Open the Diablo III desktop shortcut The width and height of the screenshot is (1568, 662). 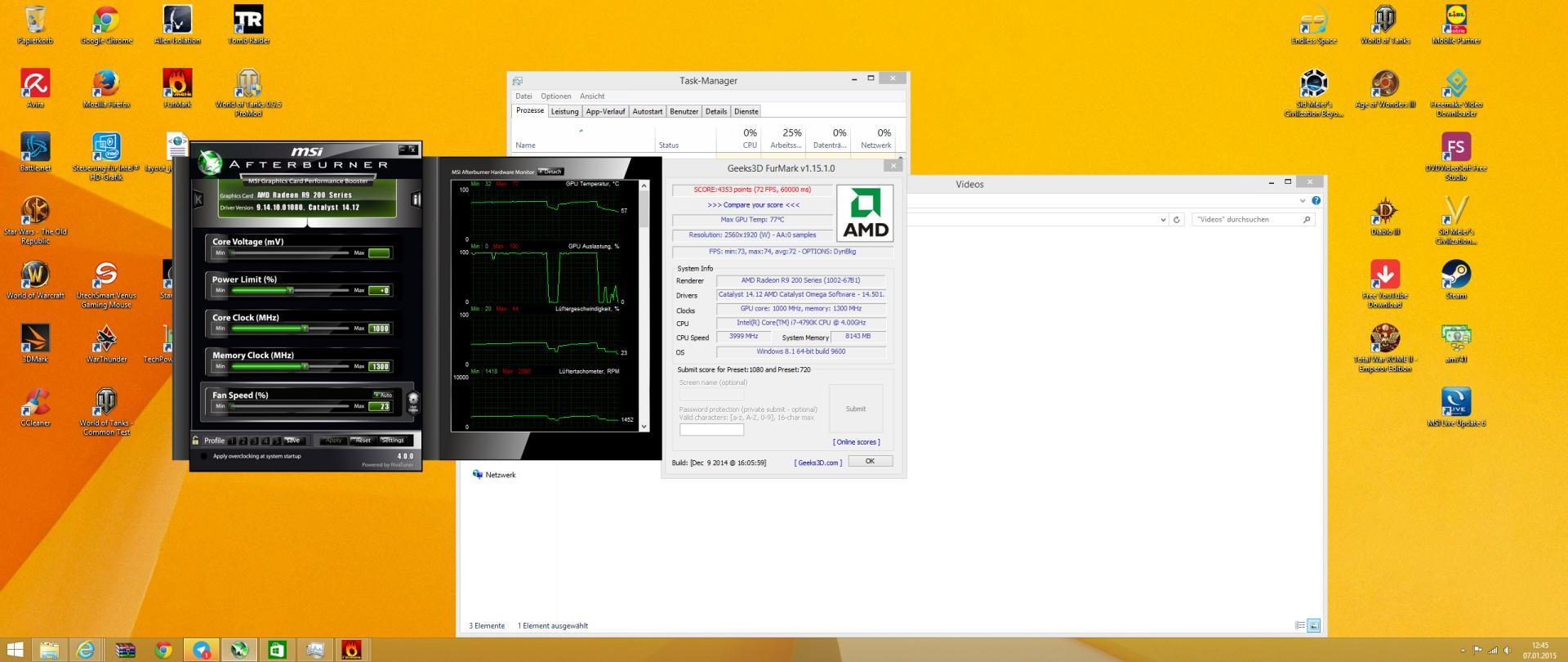tap(1385, 216)
